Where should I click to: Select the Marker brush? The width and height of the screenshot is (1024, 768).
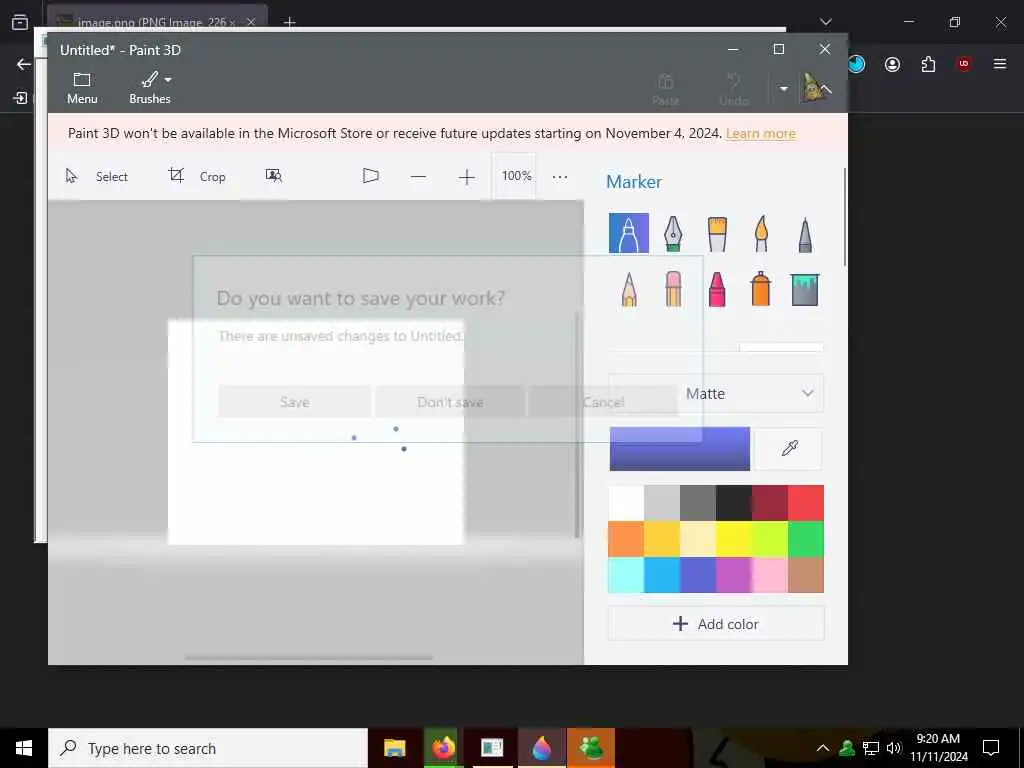[x=628, y=233]
